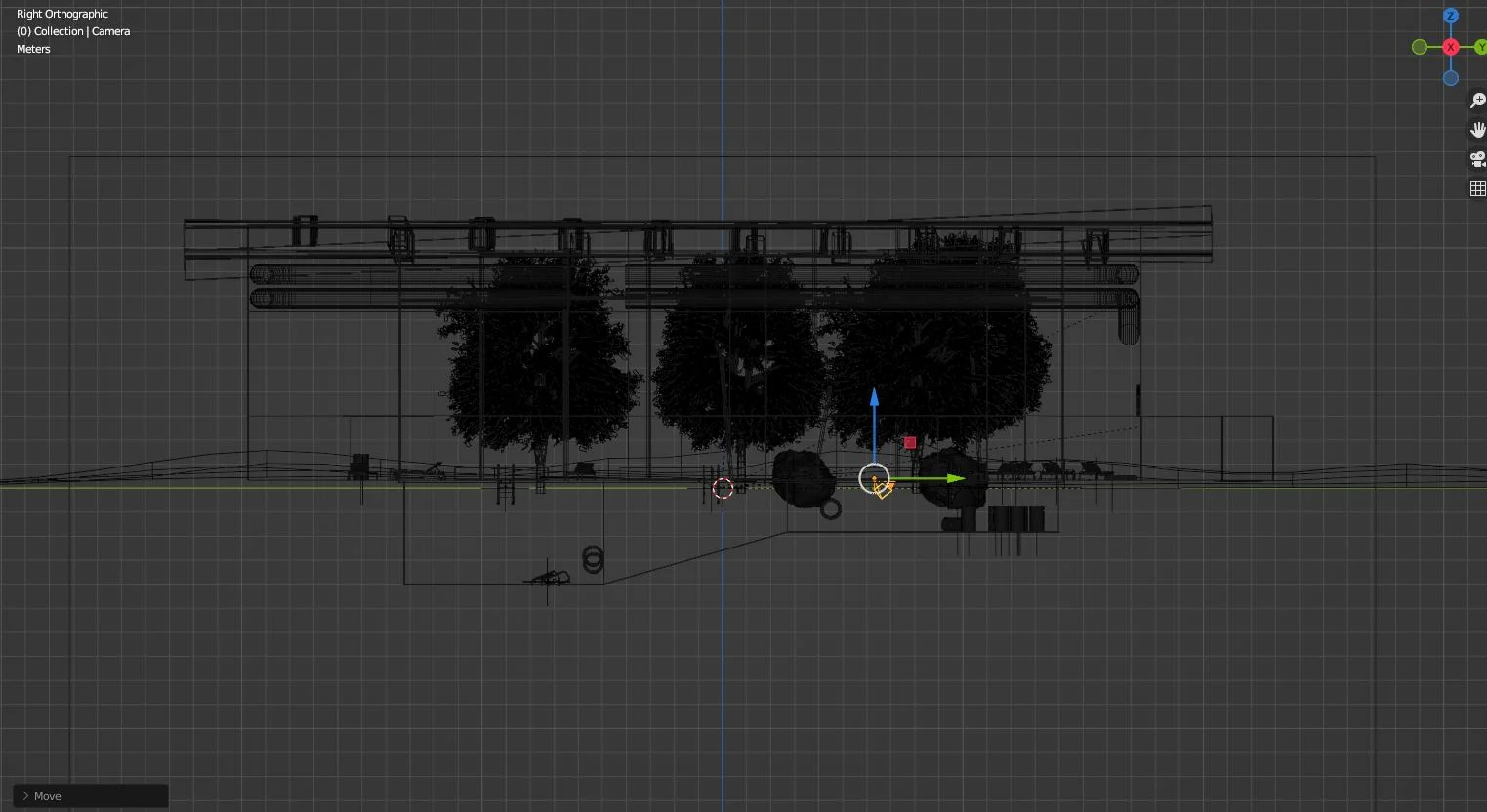1487x812 pixels.
Task: Click the green Y ball on the gizmo
Action: tap(1482, 46)
